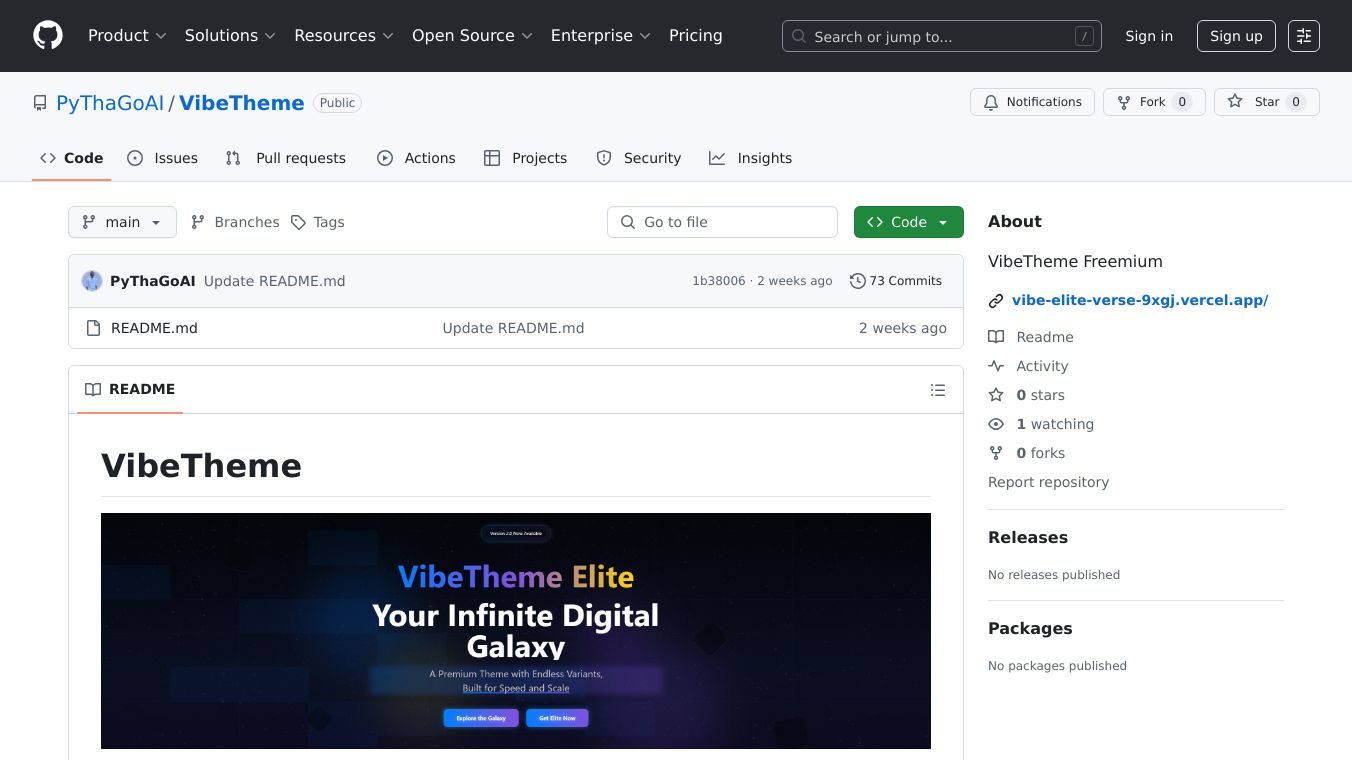This screenshot has height=760, width=1352.
Task: Fork the VibeTheme repository
Action: [1153, 102]
